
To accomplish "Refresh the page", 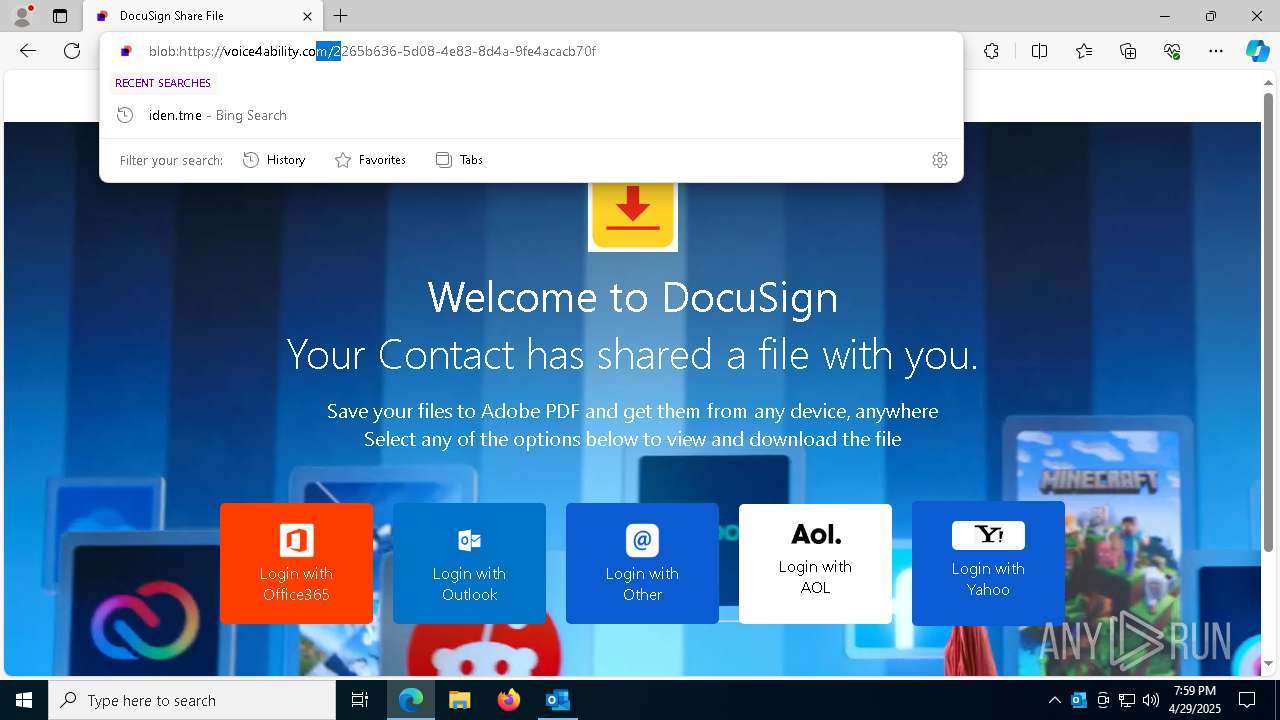I will coord(72,51).
